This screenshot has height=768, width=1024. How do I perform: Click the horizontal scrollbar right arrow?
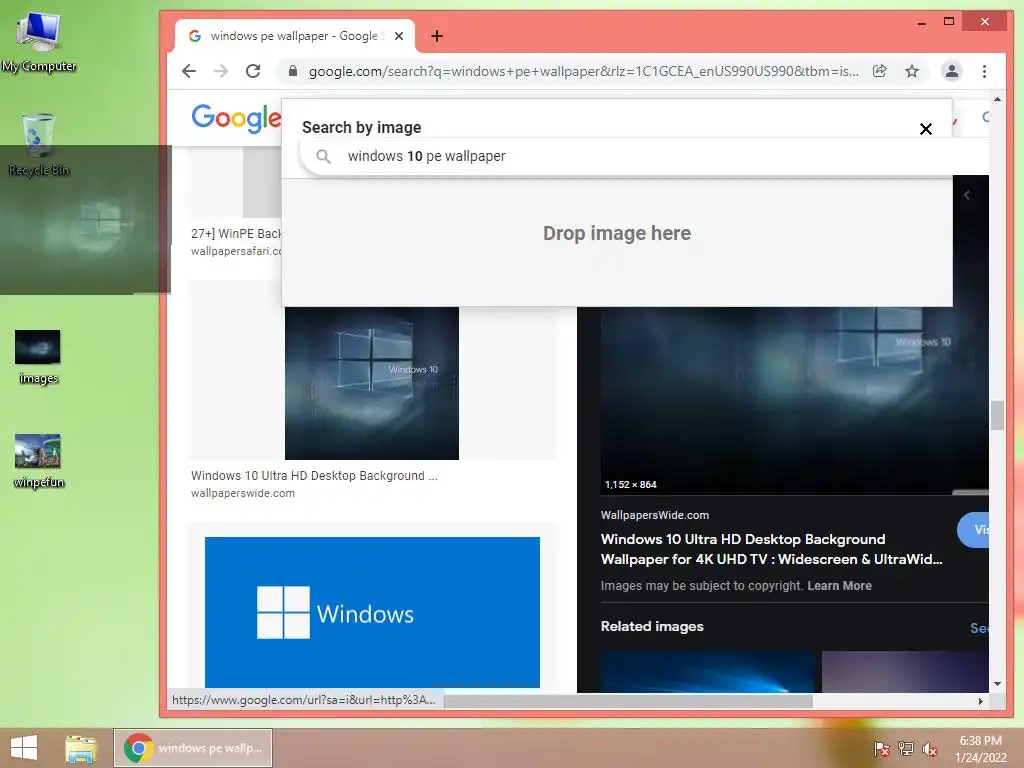(x=980, y=701)
